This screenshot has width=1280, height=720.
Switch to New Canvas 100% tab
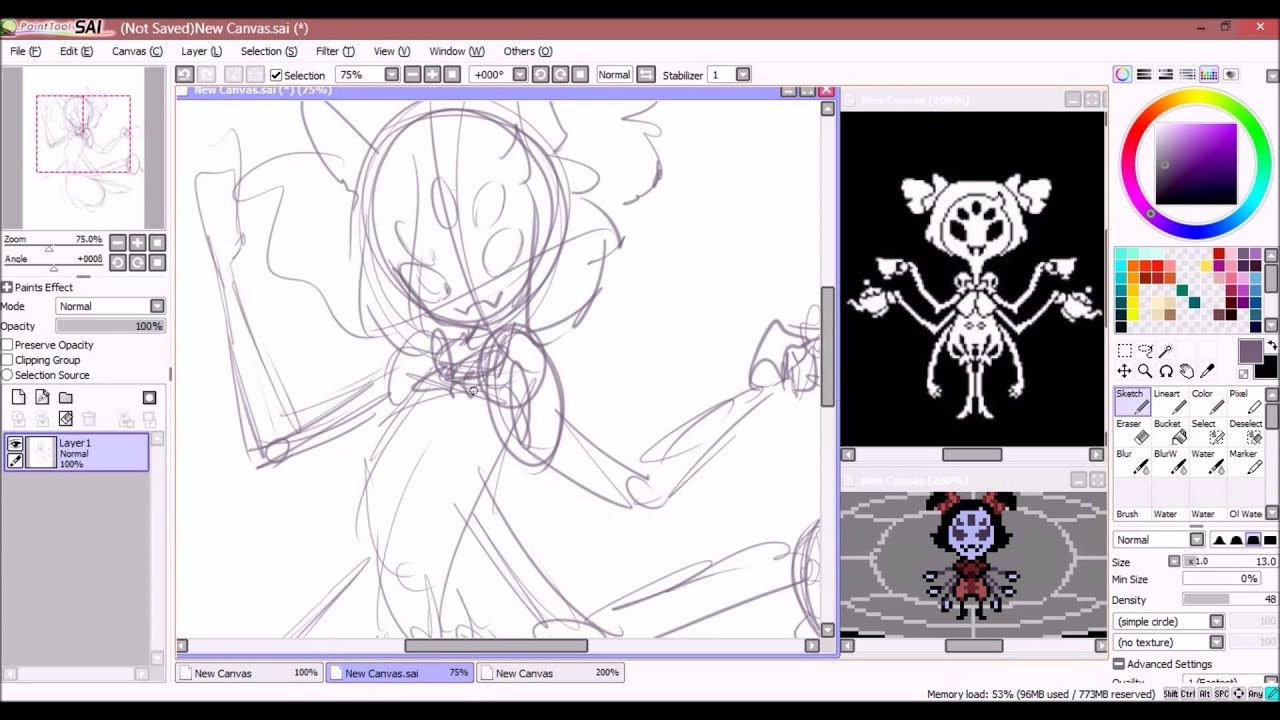click(250, 673)
